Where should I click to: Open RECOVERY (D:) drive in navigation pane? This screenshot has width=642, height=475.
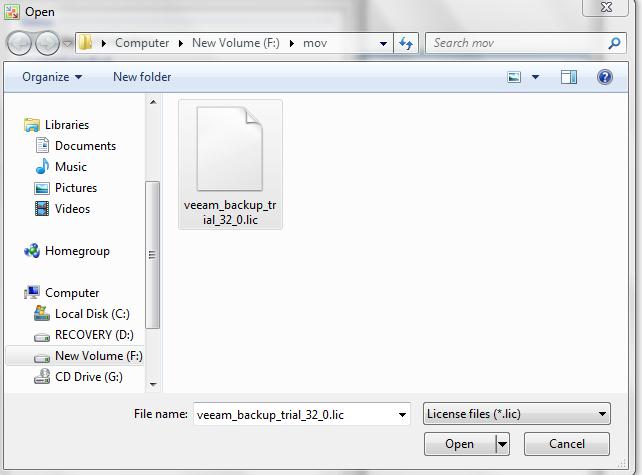pos(94,335)
